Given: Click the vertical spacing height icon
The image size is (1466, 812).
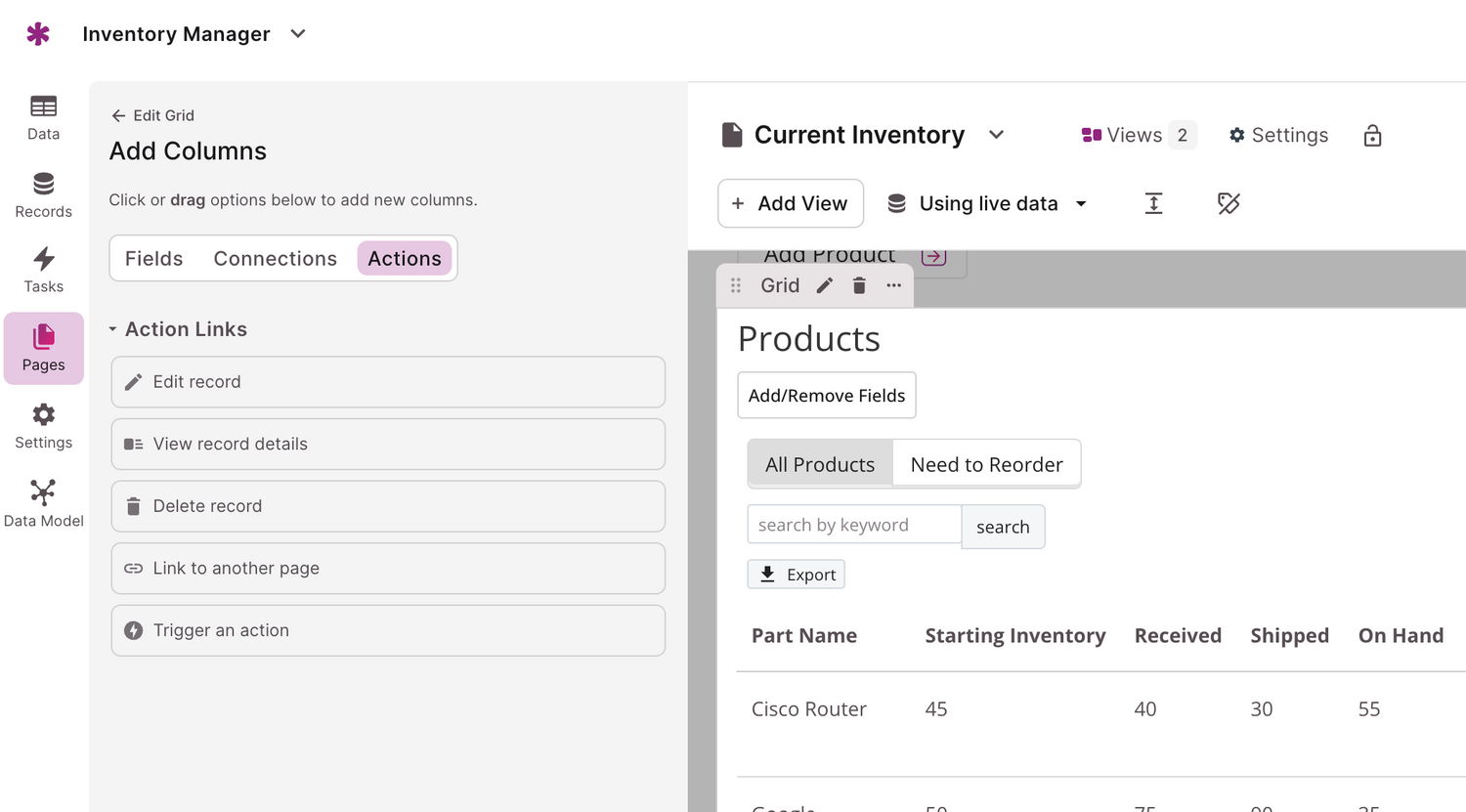Looking at the screenshot, I should click(x=1153, y=203).
